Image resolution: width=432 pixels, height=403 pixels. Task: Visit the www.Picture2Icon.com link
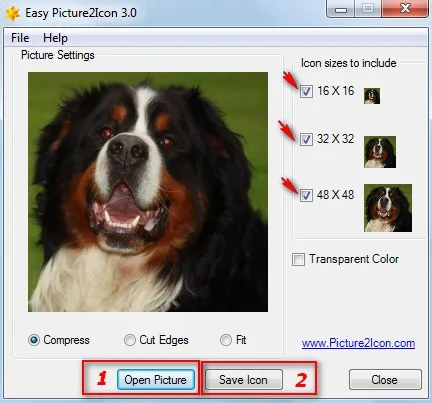(358, 343)
